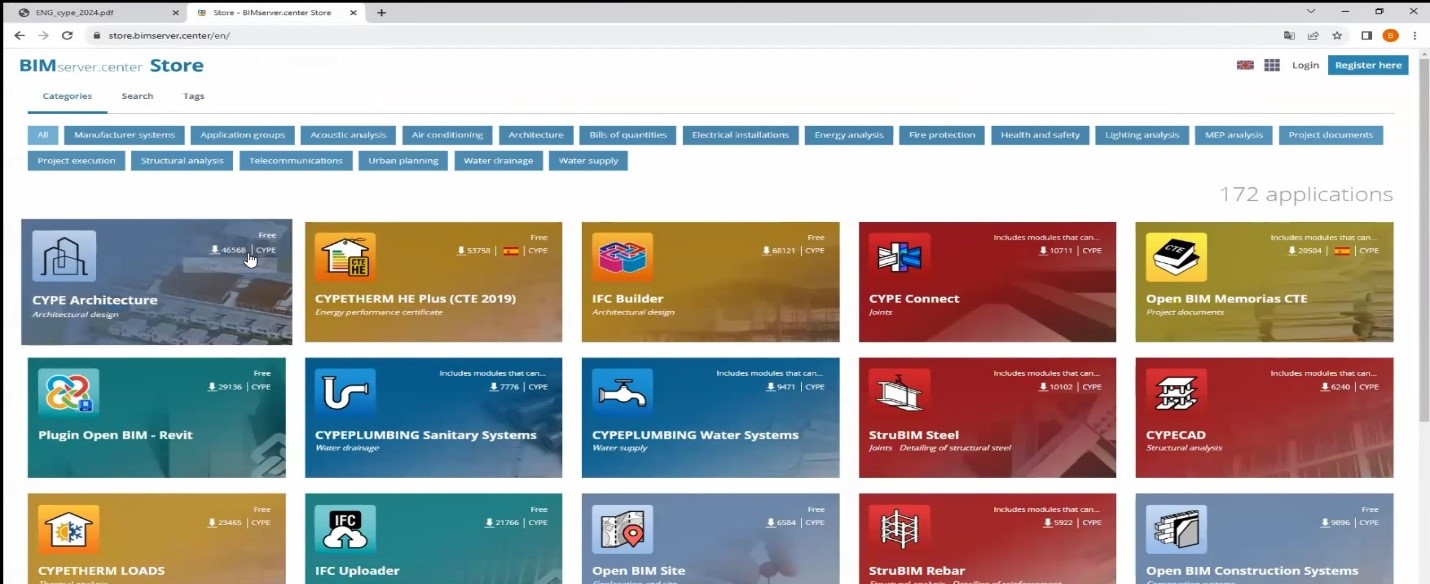Select the CYPETHERM LOADS snowflake house icon
Viewport: 1430px width, 584px height.
pos(69,529)
